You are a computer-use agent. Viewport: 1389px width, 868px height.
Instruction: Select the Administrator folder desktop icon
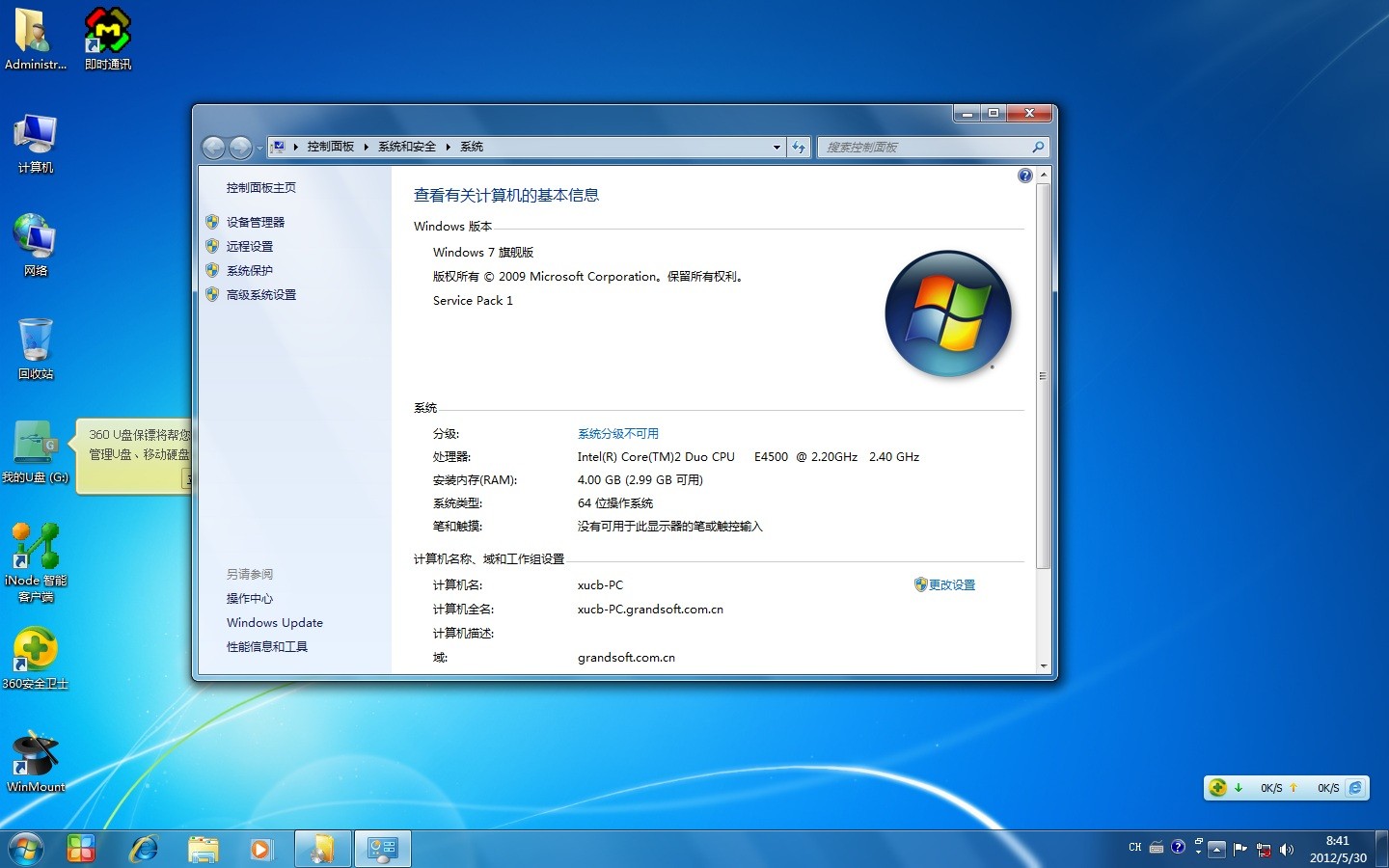click(35, 39)
